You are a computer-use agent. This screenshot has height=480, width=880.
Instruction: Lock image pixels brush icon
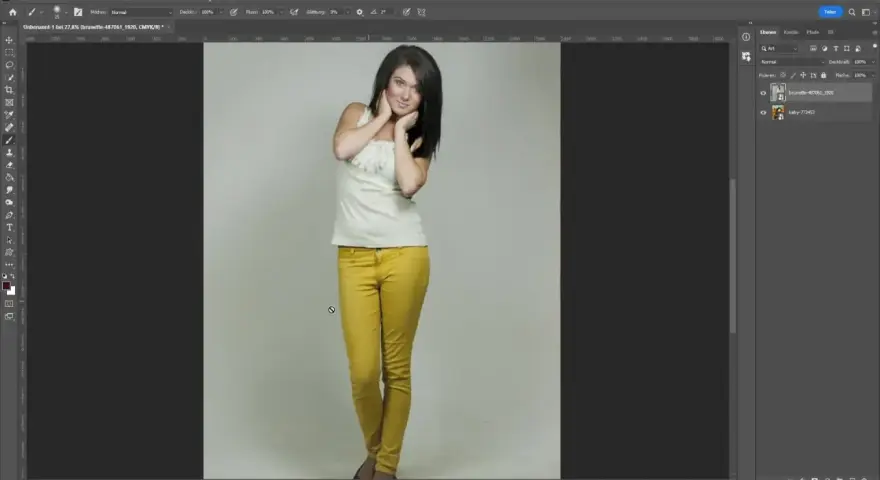click(793, 75)
